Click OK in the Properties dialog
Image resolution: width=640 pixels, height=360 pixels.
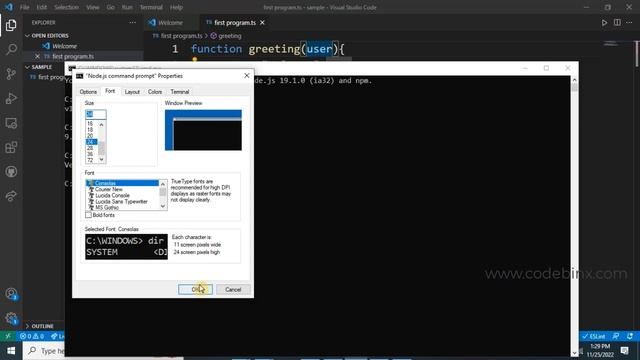point(195,289)
